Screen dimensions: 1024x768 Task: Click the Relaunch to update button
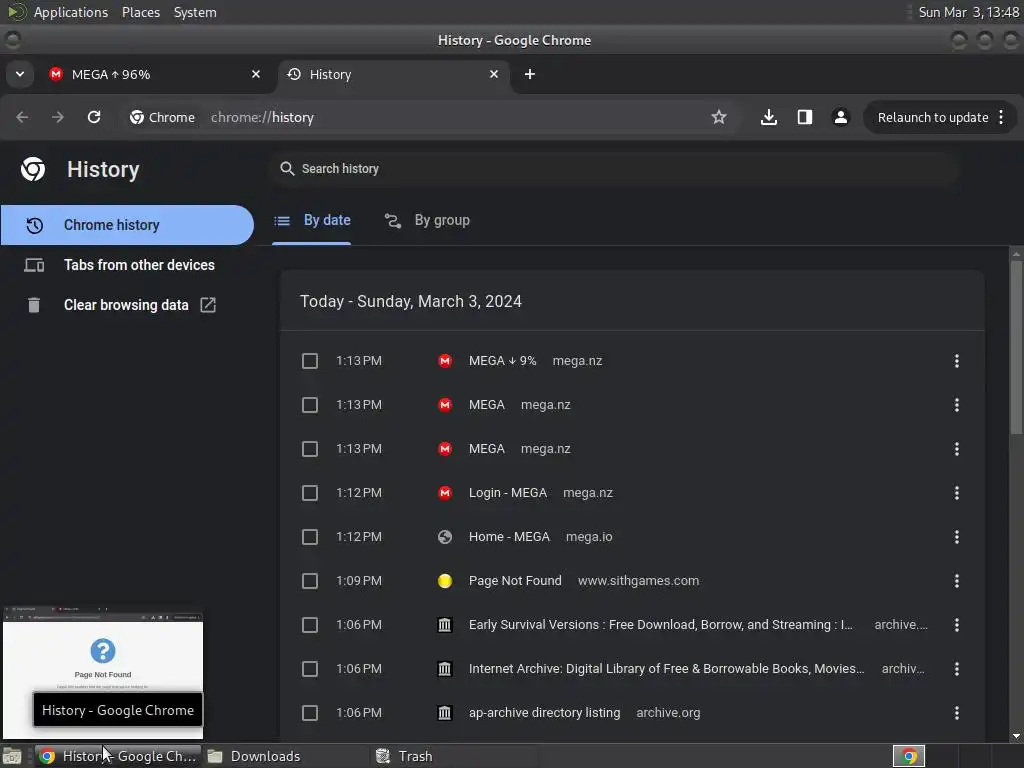click(933, 118)
